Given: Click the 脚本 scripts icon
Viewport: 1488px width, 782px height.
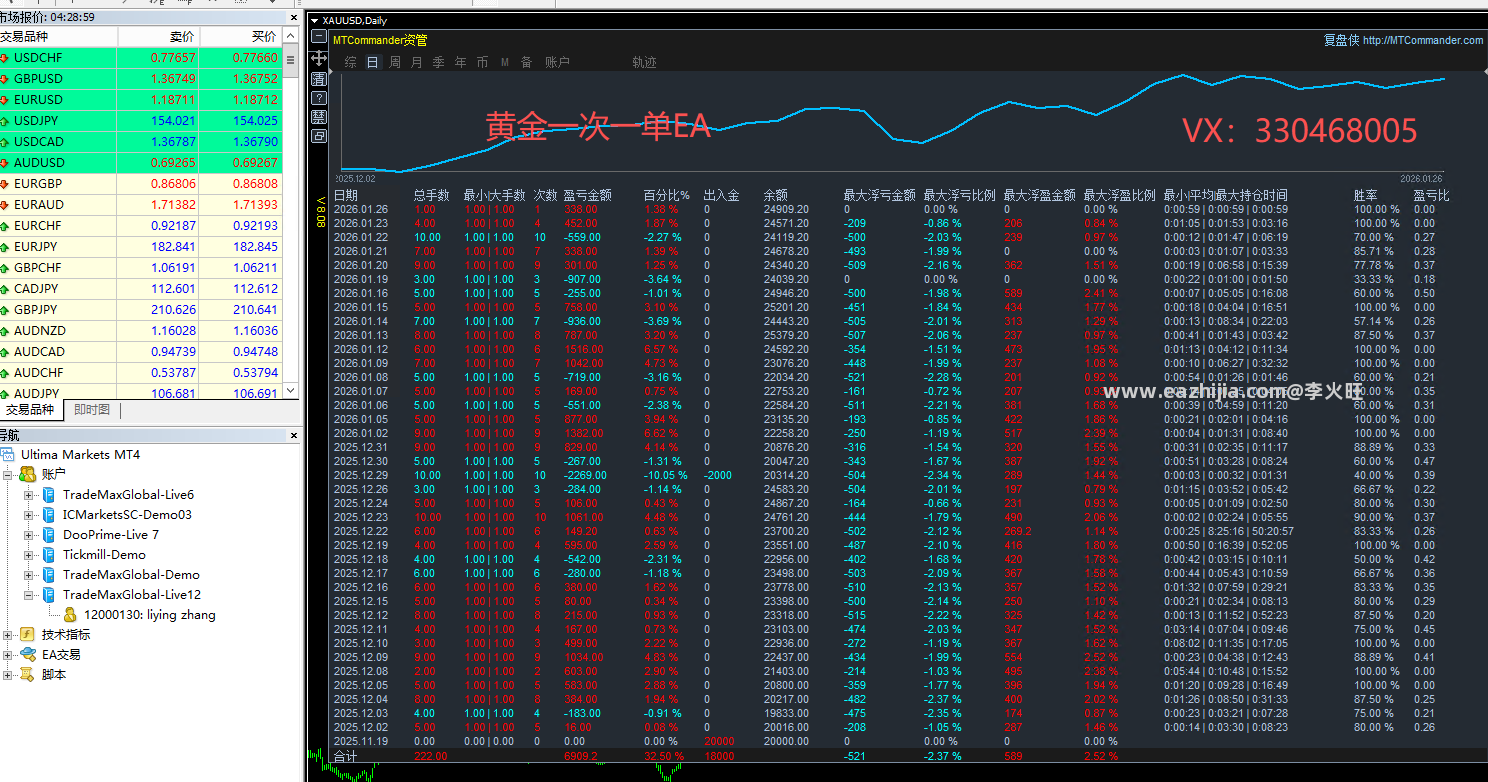Looking at the screenshot, I should pyautogui.click(x=28, y=675).
